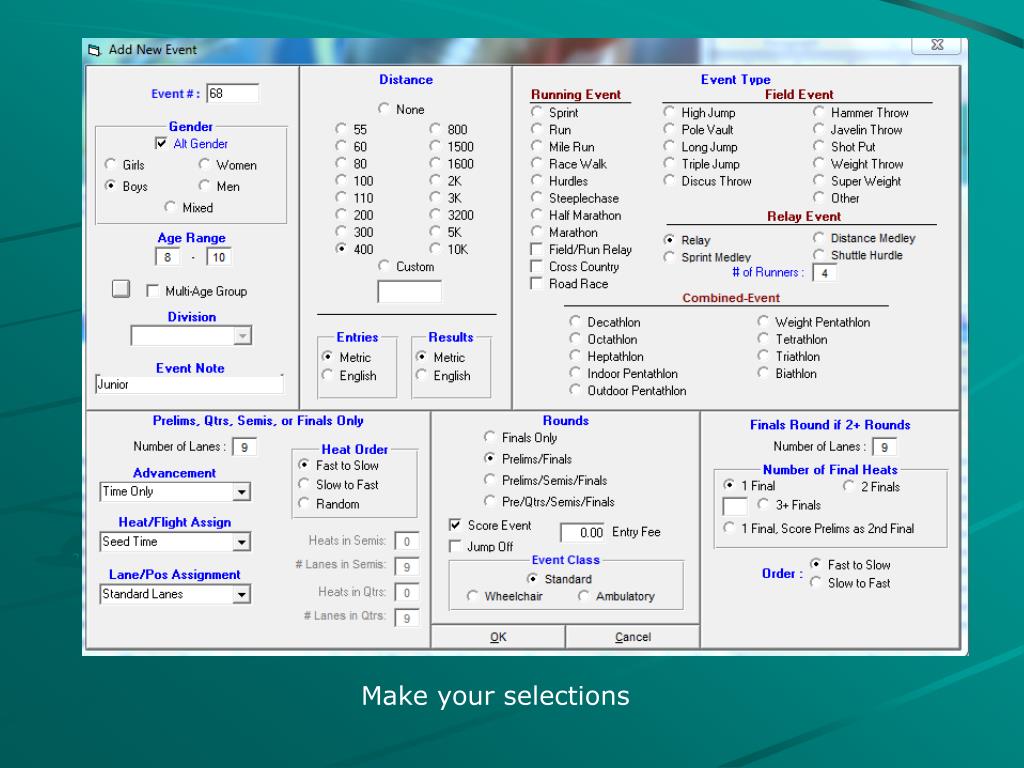The image size is (1024, 768).
Task: Open the Advancement Time Only dropdown
Action: pyautogui.click(x=242, y=492)
